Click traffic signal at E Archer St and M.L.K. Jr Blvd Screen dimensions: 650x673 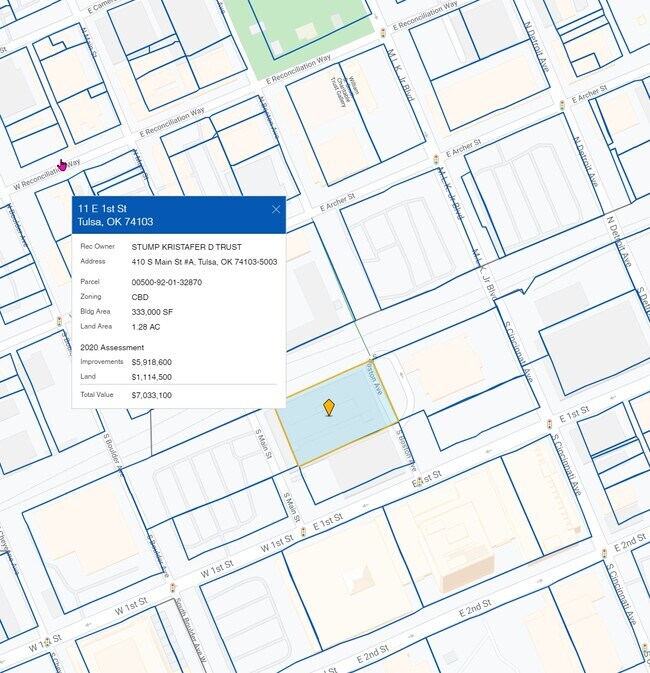click(436, 159)
